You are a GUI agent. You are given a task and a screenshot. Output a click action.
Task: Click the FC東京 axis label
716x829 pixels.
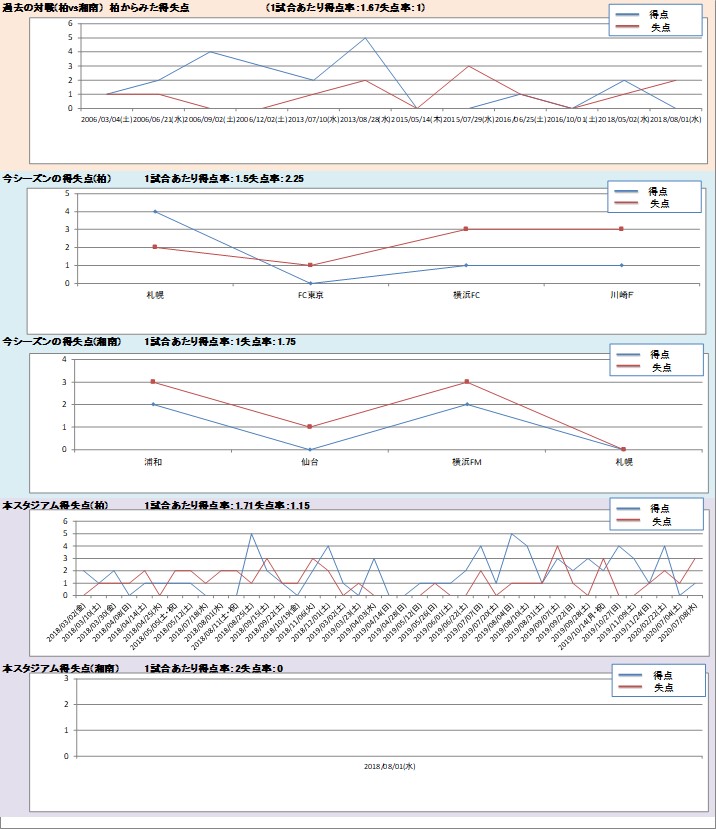point(310,294)
